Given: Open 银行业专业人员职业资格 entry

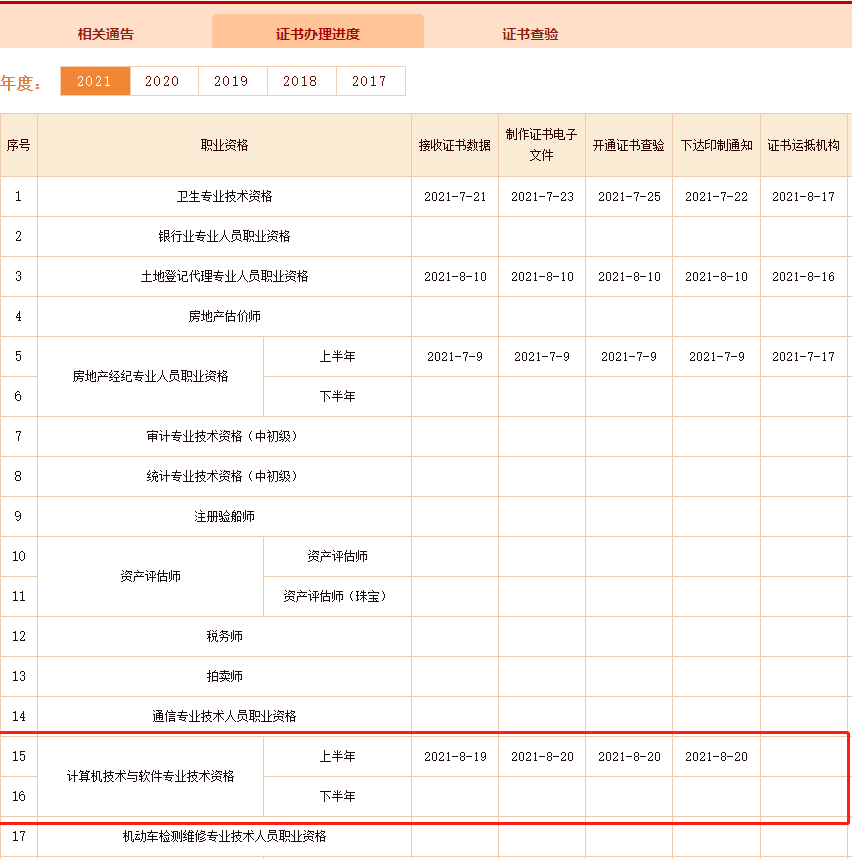Looking at the screenshot, I should click(x=224, y=236).
